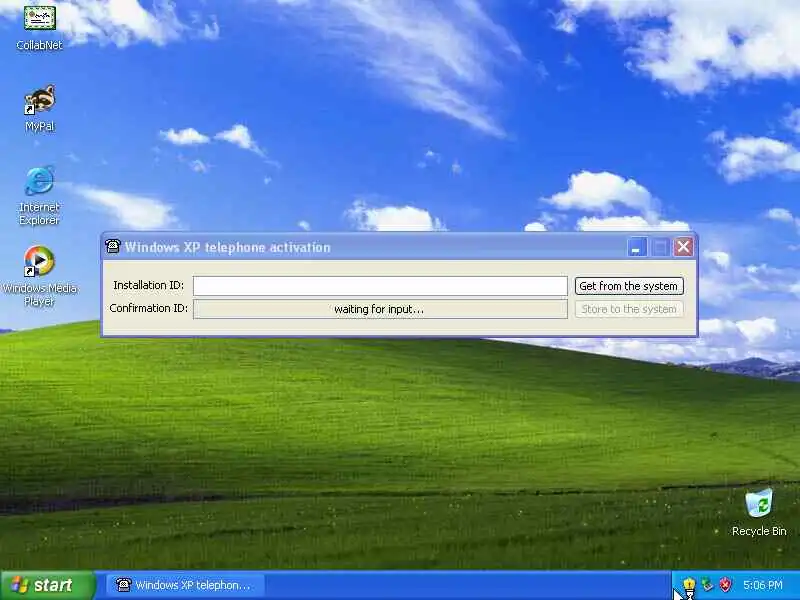Click the 5:06 PM system clock
This screenshot has width=800, height=600.
(x=763, y=585)
